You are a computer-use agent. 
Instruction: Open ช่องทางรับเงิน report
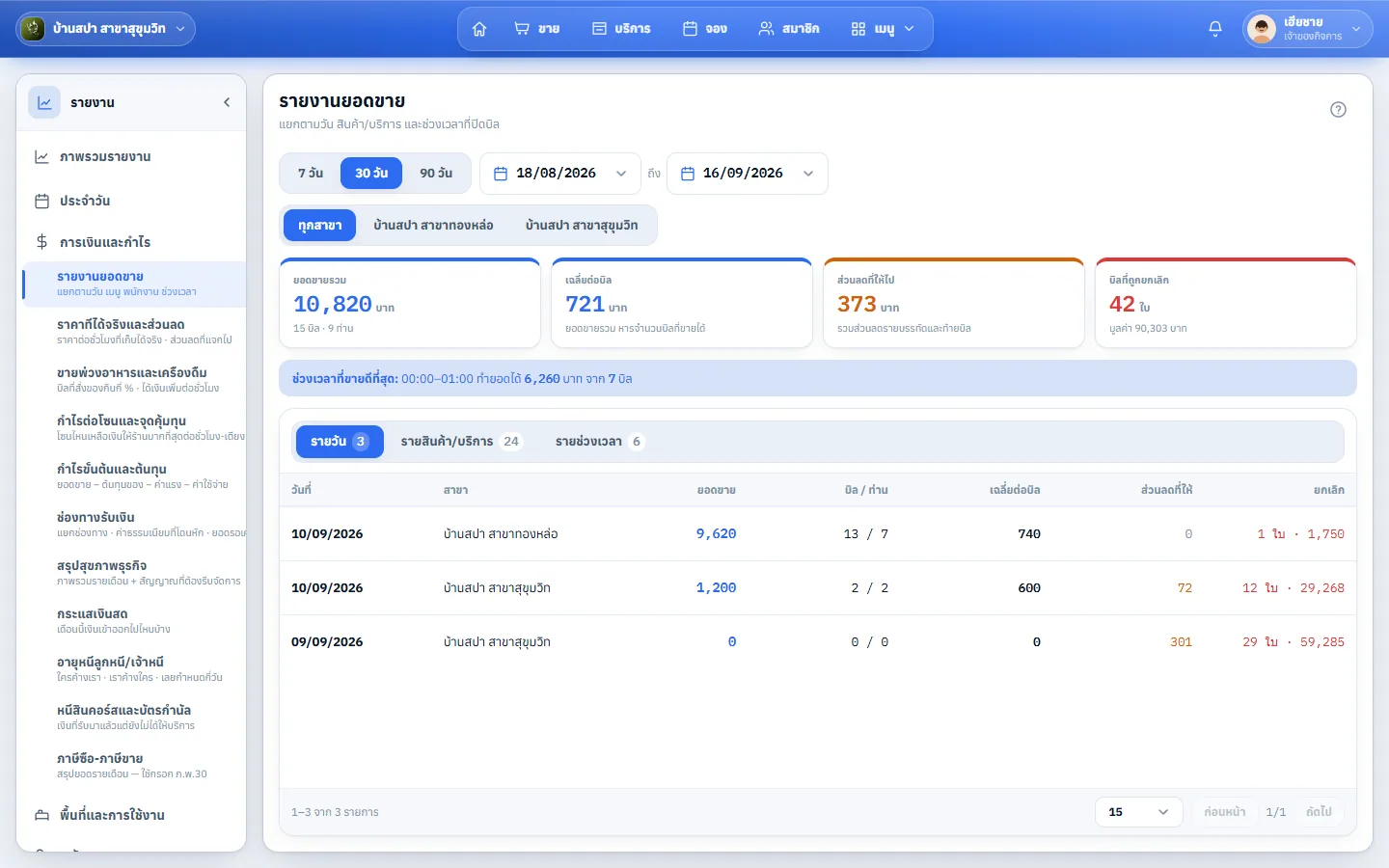pyautogui.click(x=134, y=525)
